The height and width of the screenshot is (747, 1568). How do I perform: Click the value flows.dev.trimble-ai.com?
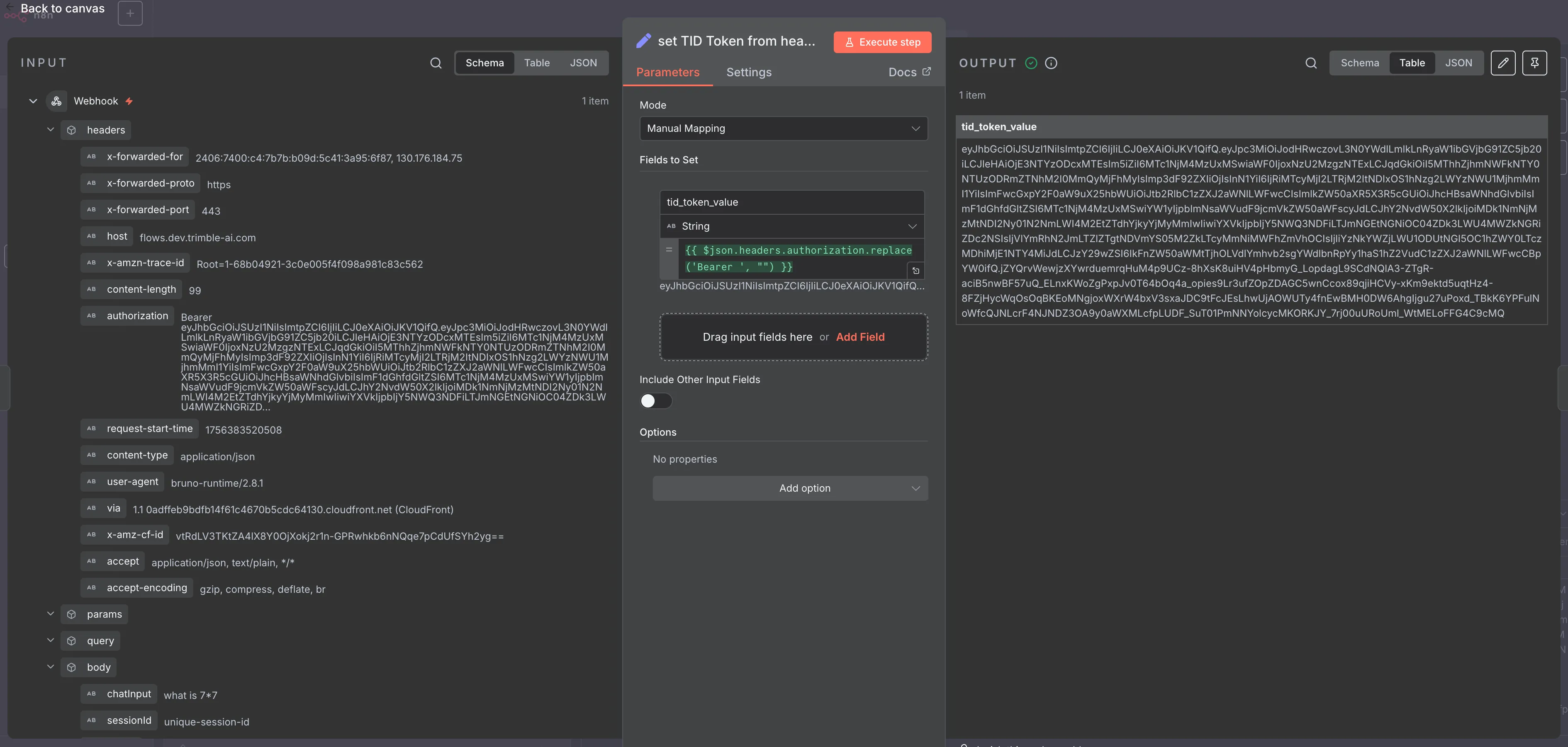(x=197, y=238)
